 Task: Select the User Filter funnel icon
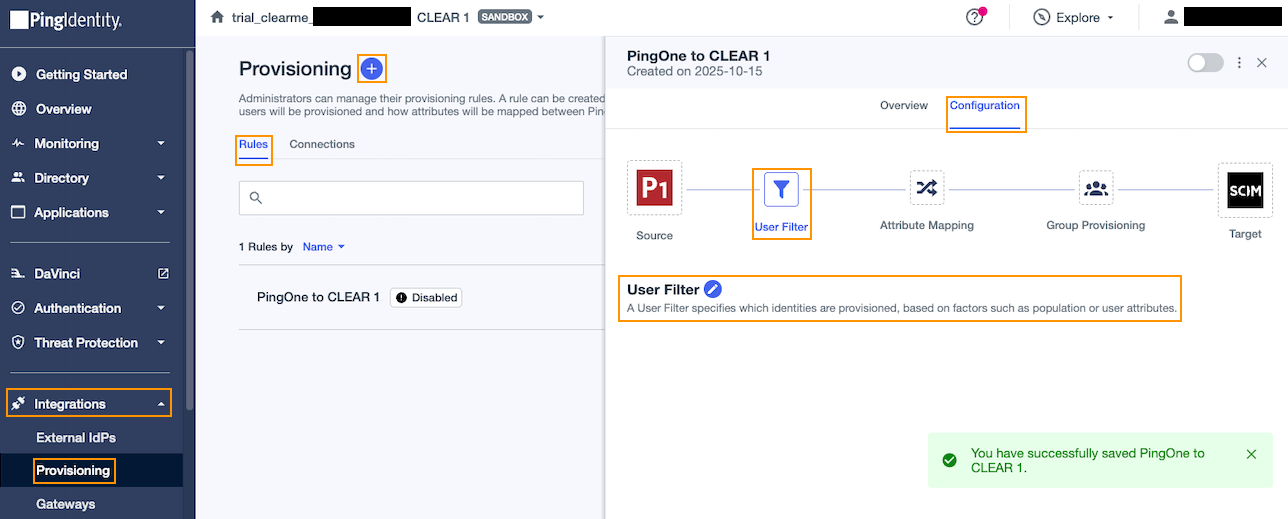(x=781, y=188)
